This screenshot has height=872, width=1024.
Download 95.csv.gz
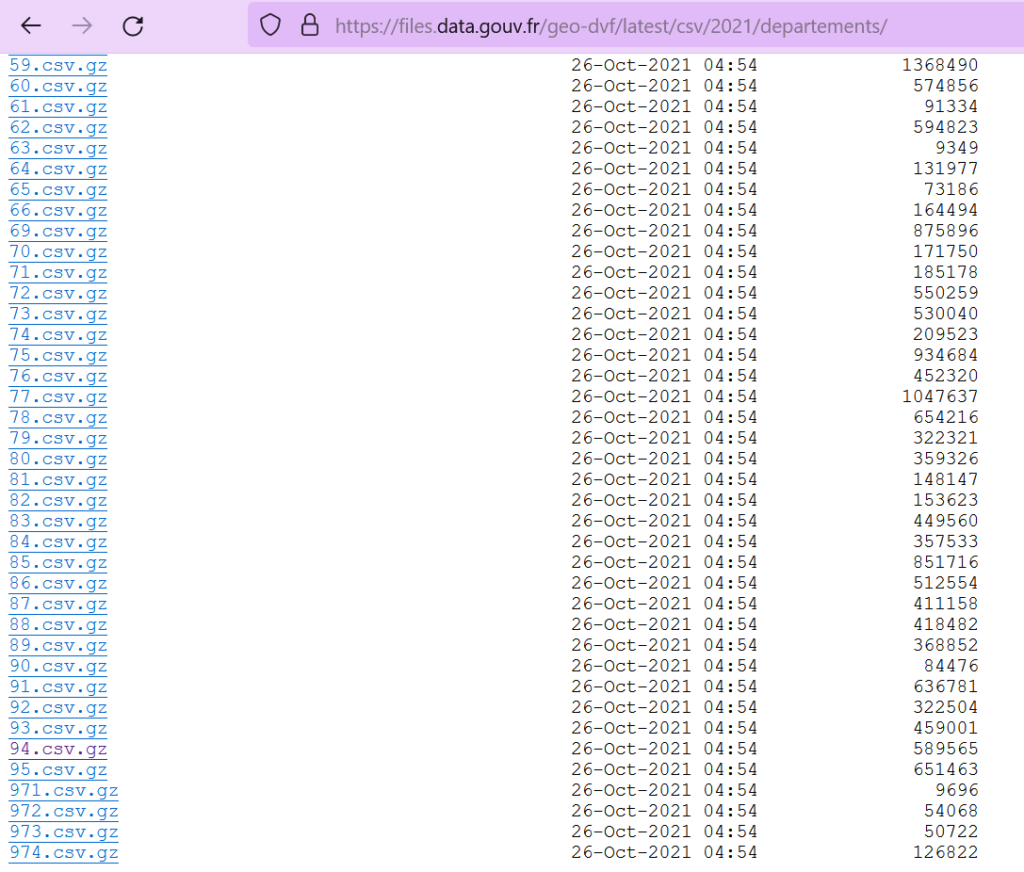pyautogui.click(x=58, y=770)
